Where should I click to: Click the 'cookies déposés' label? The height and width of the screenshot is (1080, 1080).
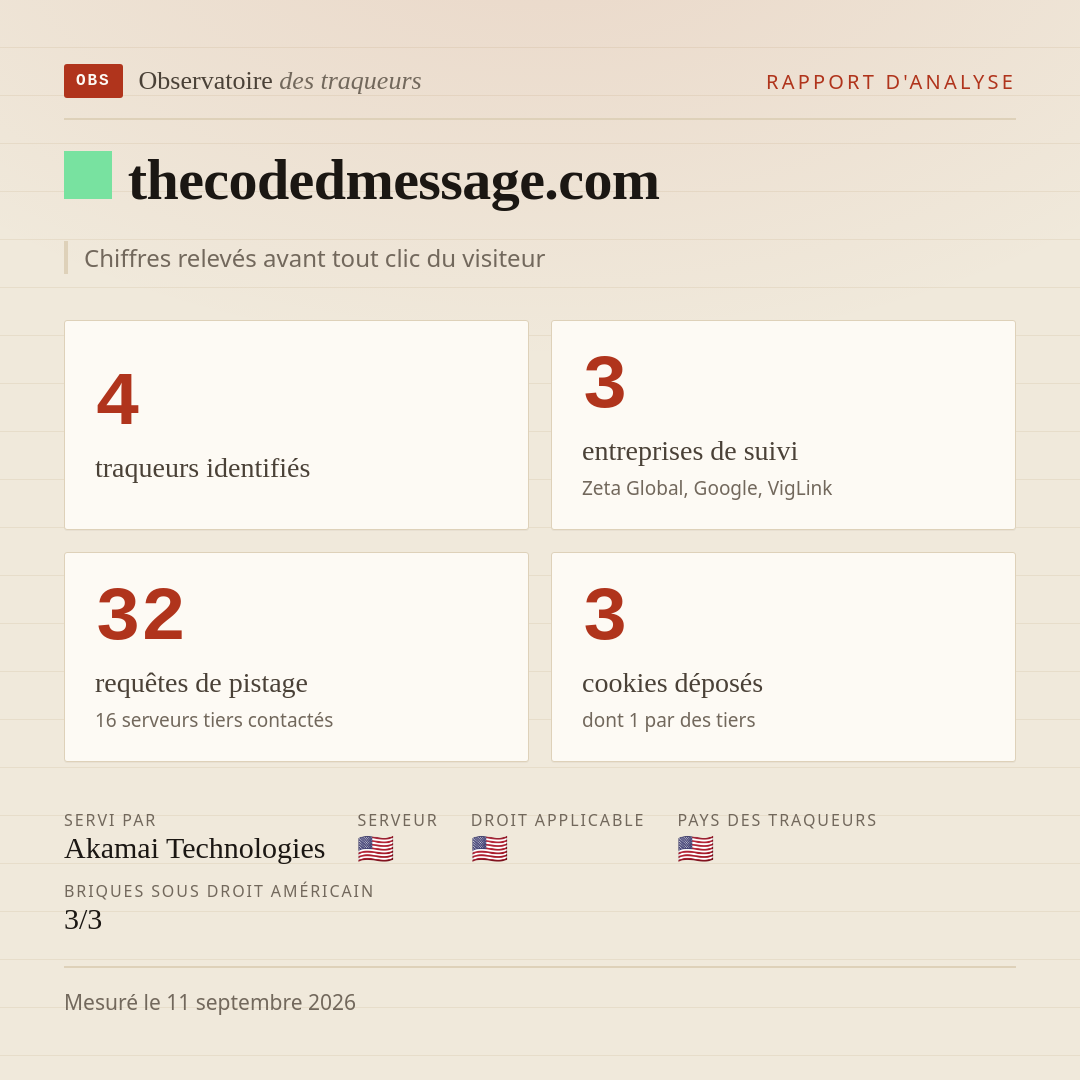[672, 683]
